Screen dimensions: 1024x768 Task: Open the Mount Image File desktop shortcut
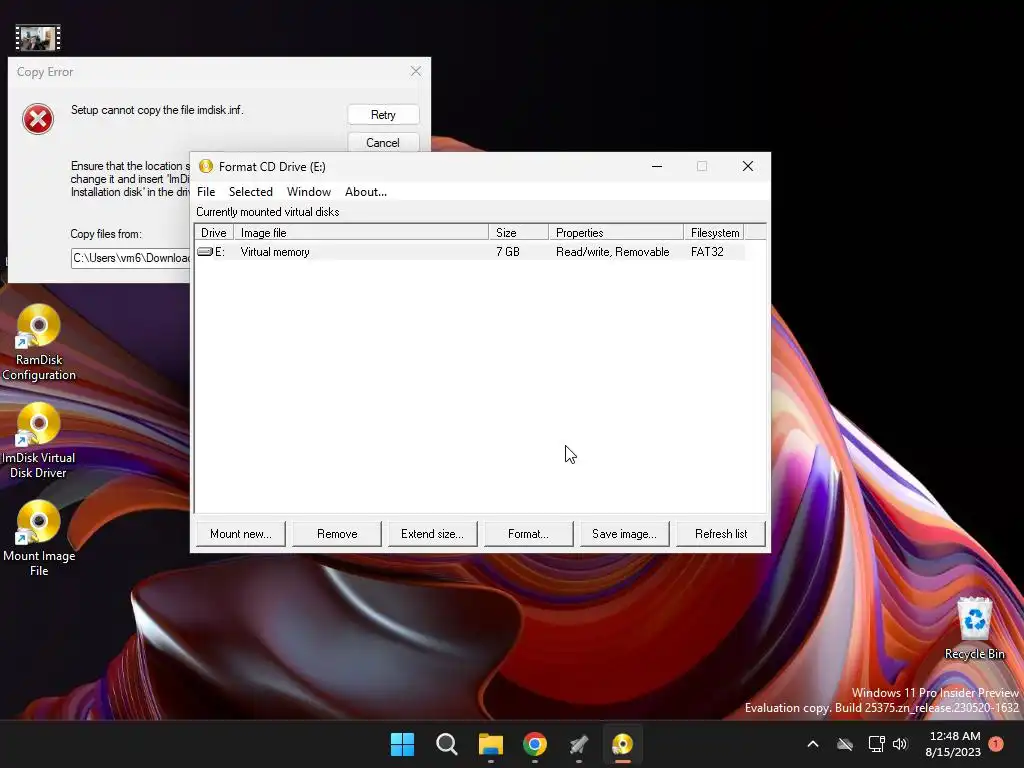tap(39, 538)
